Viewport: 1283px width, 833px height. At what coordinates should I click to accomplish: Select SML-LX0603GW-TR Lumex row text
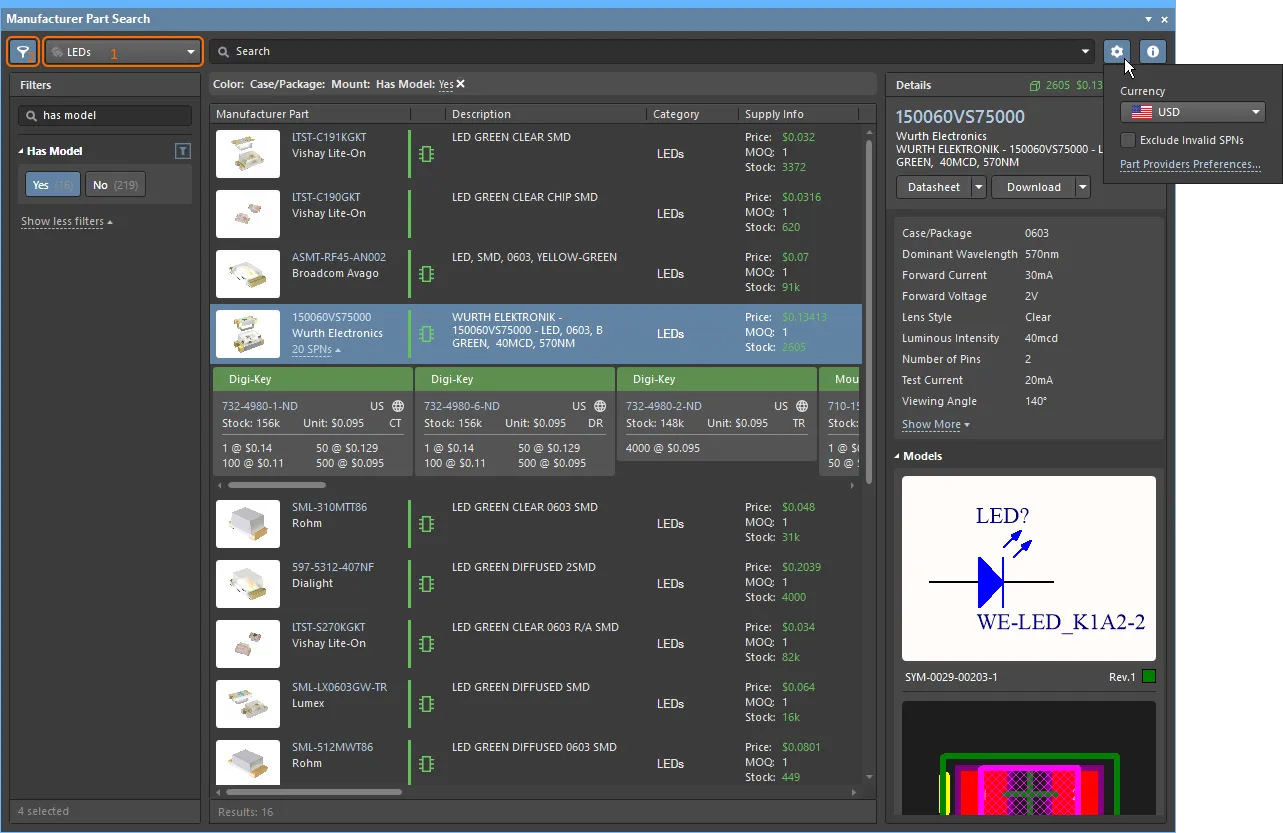click(x=340, y=695)
